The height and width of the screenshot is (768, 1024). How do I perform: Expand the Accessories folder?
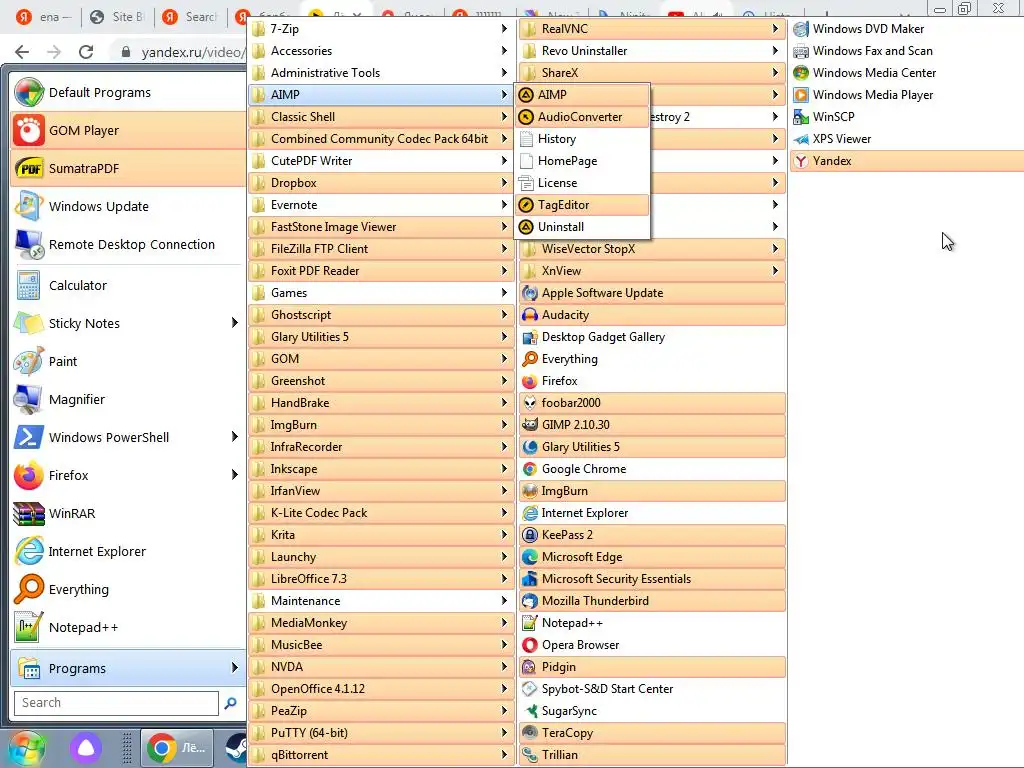[381, 51]
